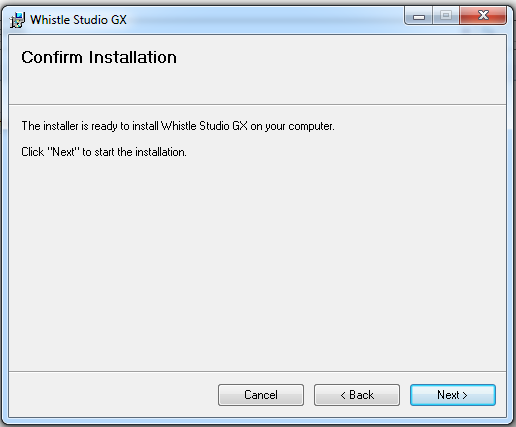Viewport: 516px width, 427px height.
Task: Go to previous step with Back button
Action: [357, 395]
